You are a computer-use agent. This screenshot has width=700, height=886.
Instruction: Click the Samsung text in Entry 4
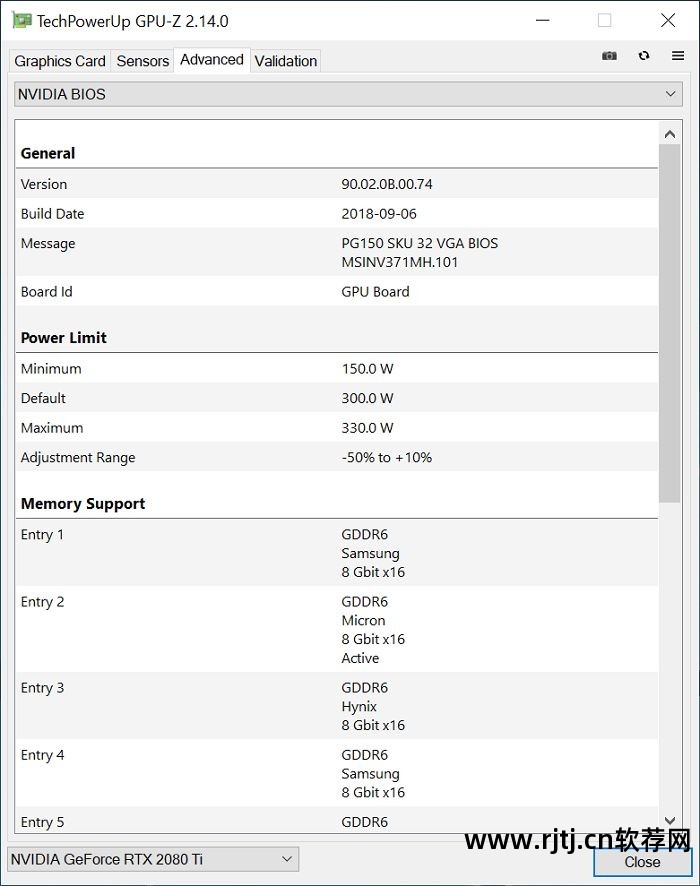click(371, 774)
